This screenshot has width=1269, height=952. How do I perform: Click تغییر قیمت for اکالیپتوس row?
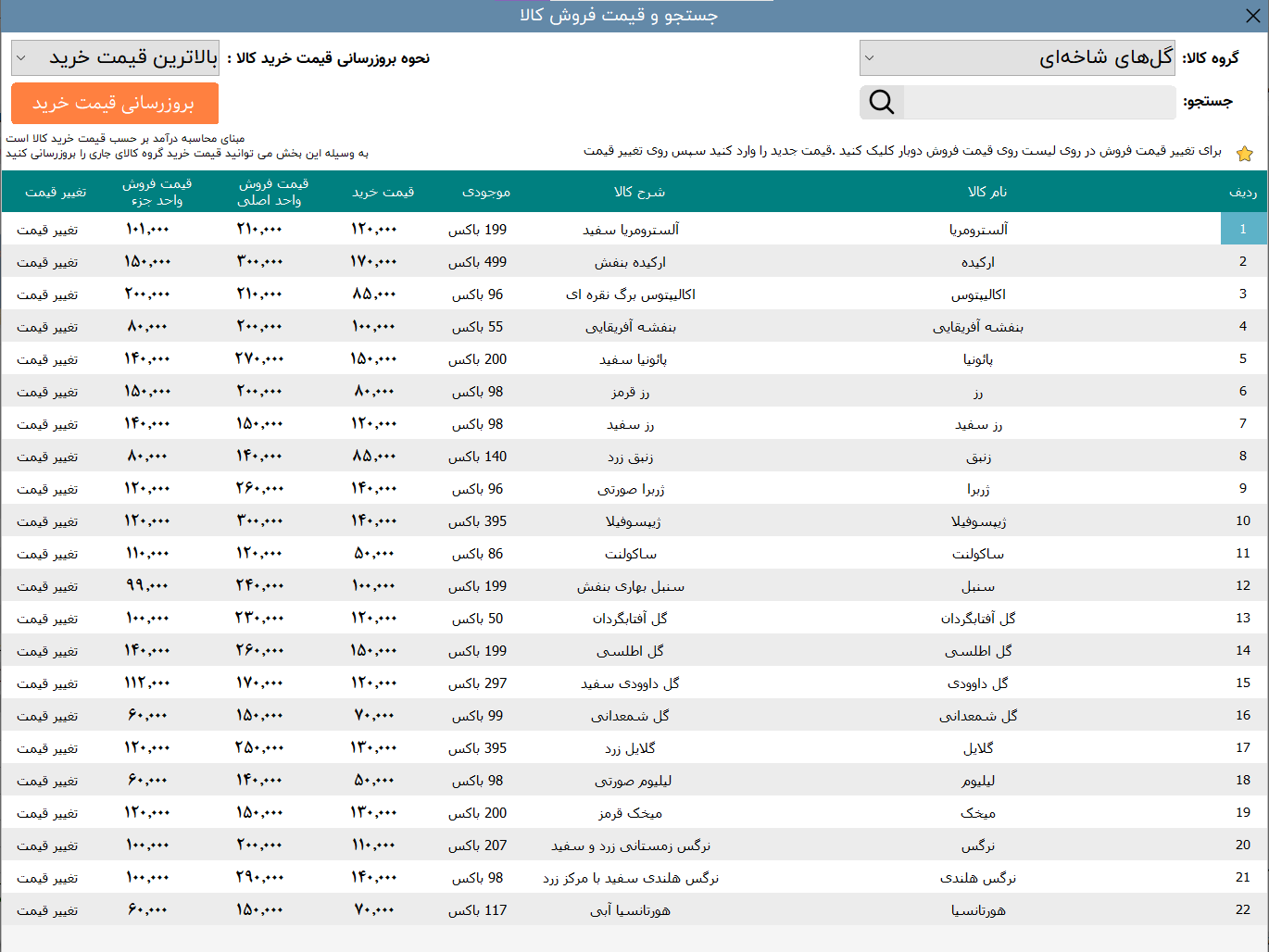point(47,294)
